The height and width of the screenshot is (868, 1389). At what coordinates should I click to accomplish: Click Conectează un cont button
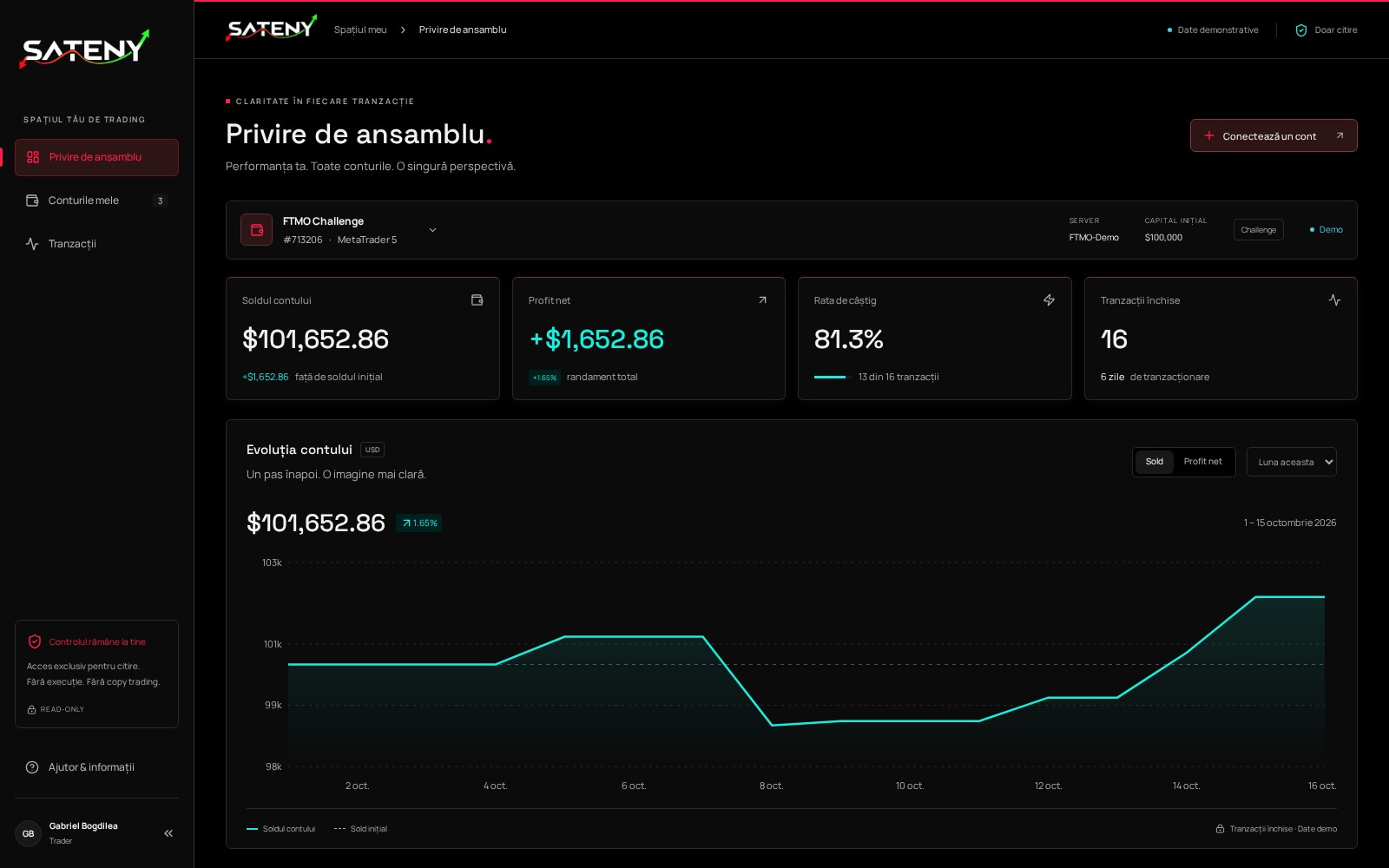click(1274, 135)
